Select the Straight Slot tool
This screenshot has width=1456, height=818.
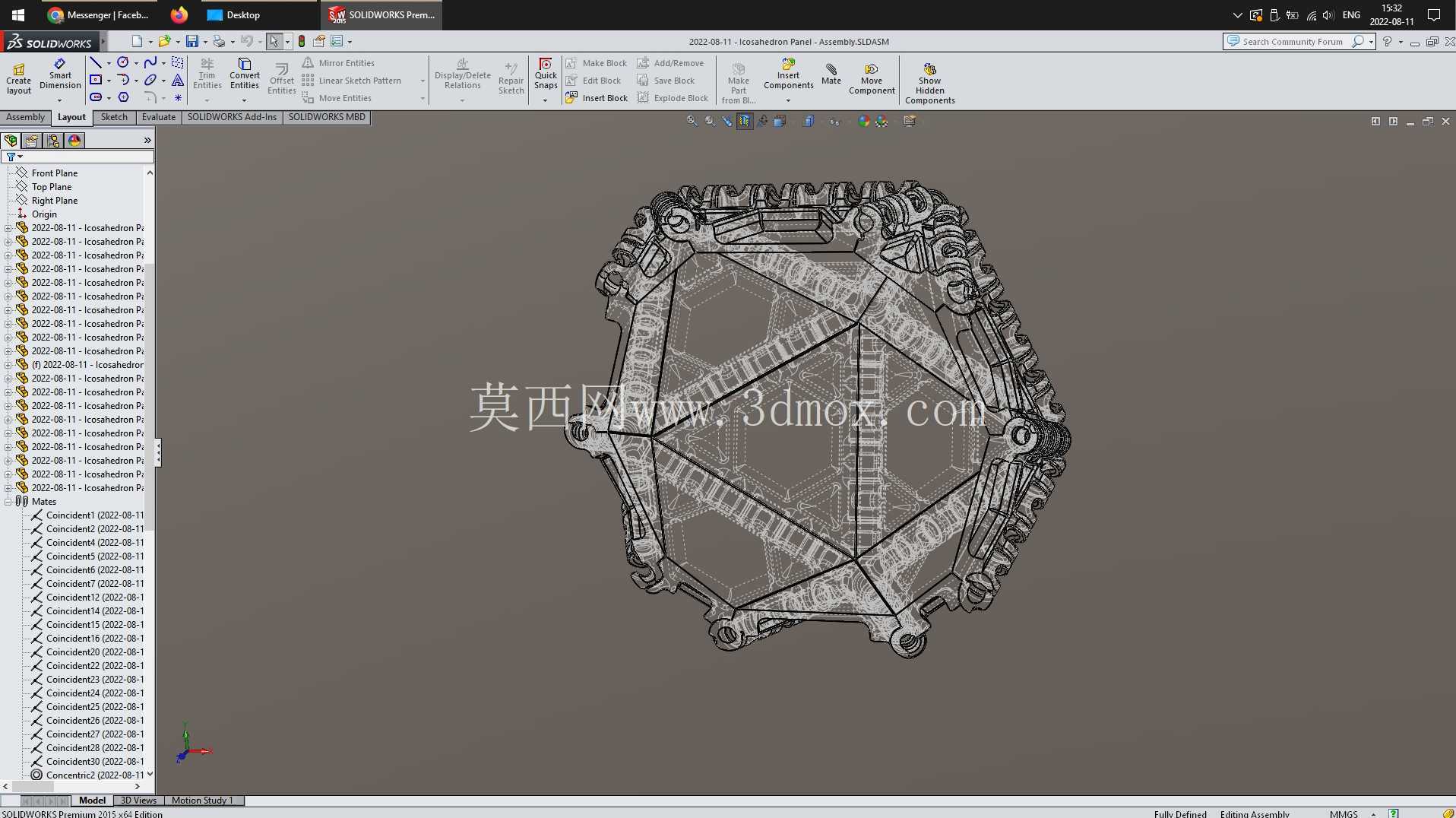click(96, 97)
